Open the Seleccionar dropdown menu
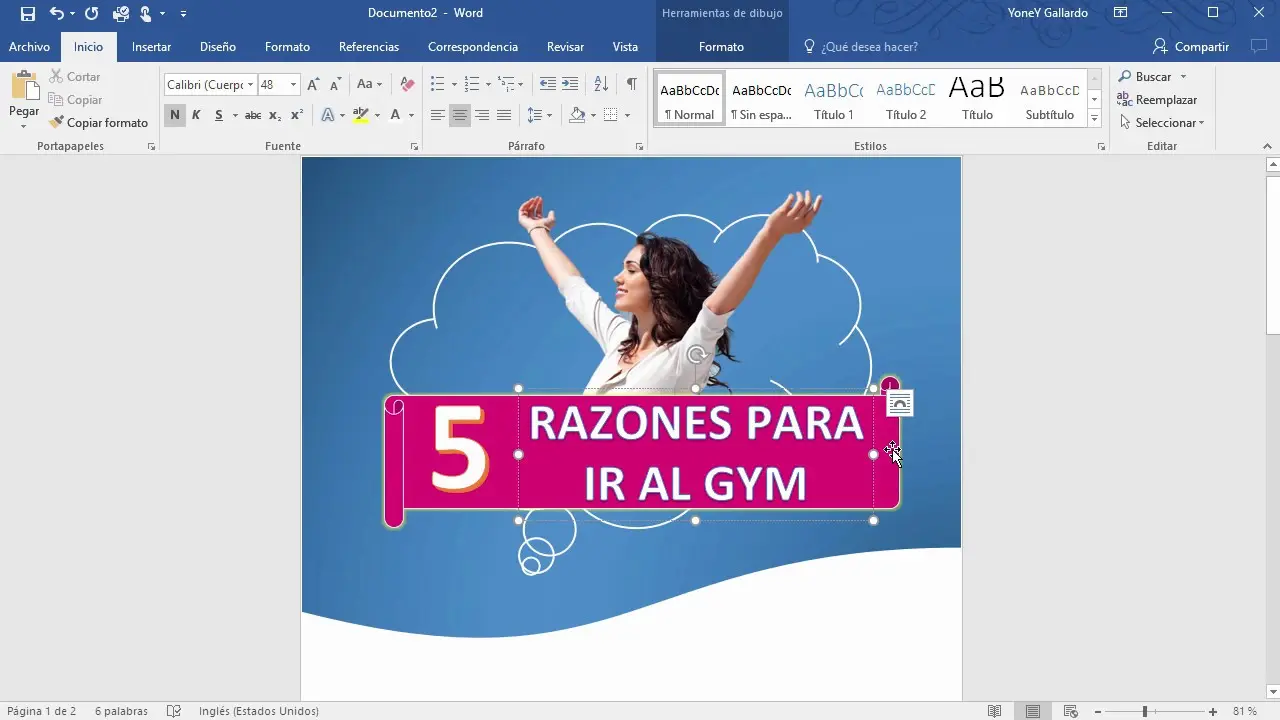The image size is (1280, 720). coord(1162,123)
